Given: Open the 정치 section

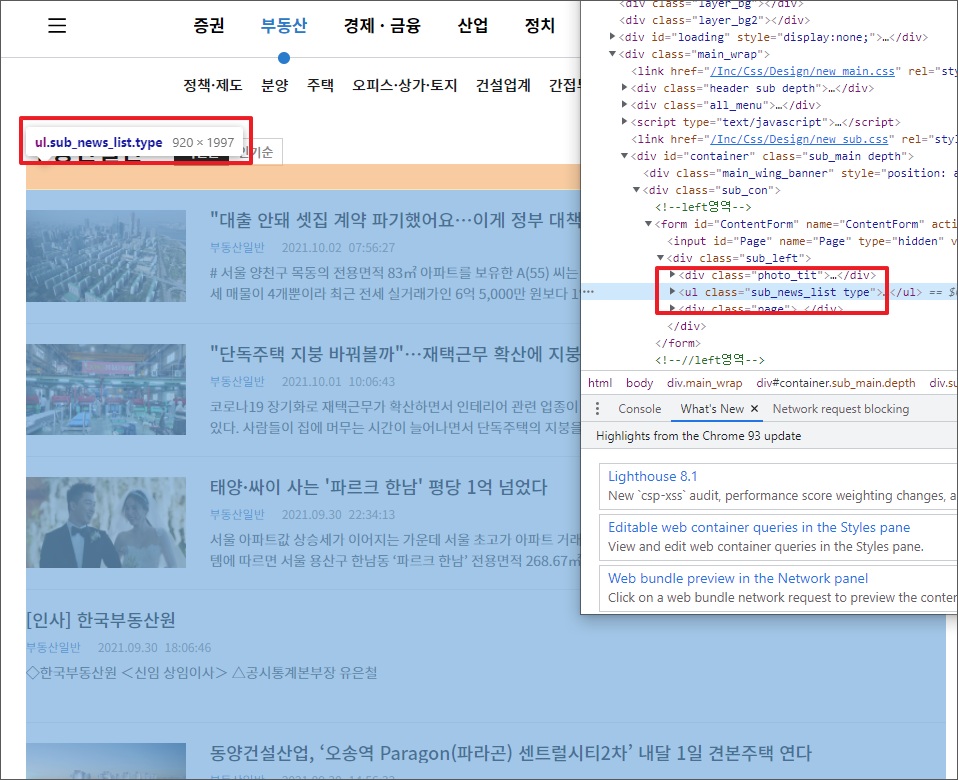Looking at the screenshot, I should click(540, 25).
